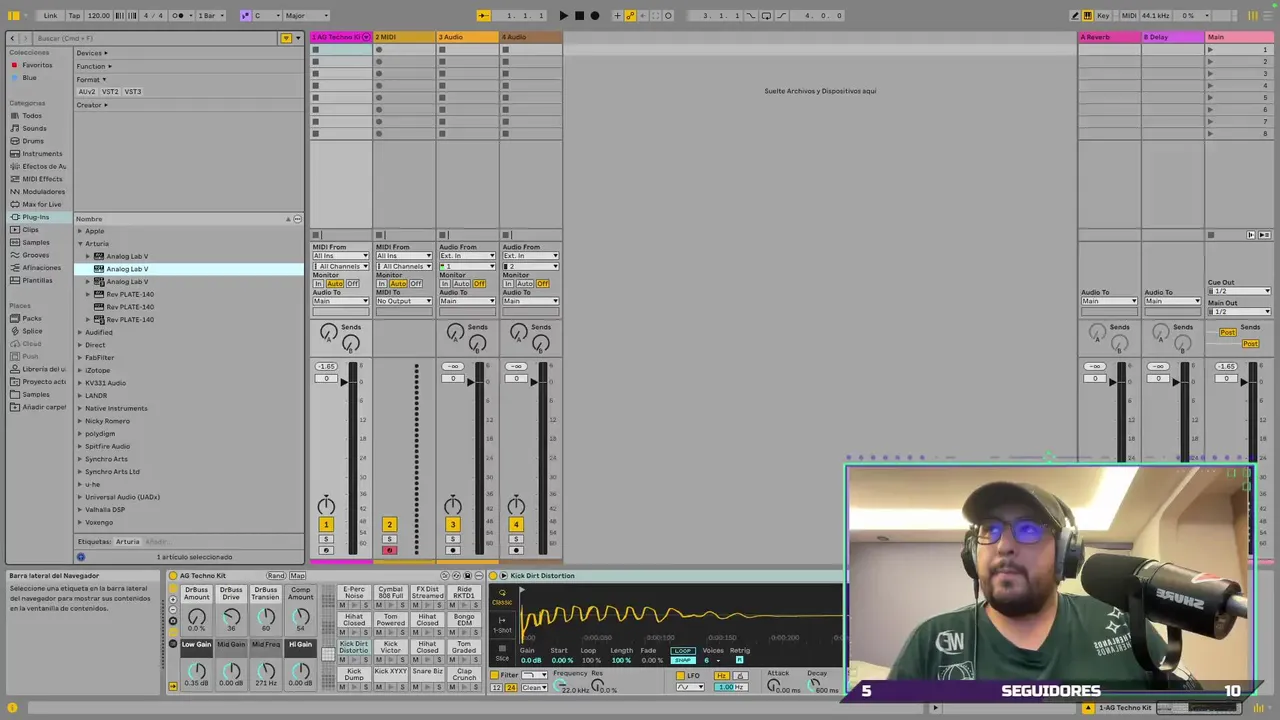The image size is (1280, 720).
Task: Toggle track 4 activator button
Action: (x=516, y=524)
